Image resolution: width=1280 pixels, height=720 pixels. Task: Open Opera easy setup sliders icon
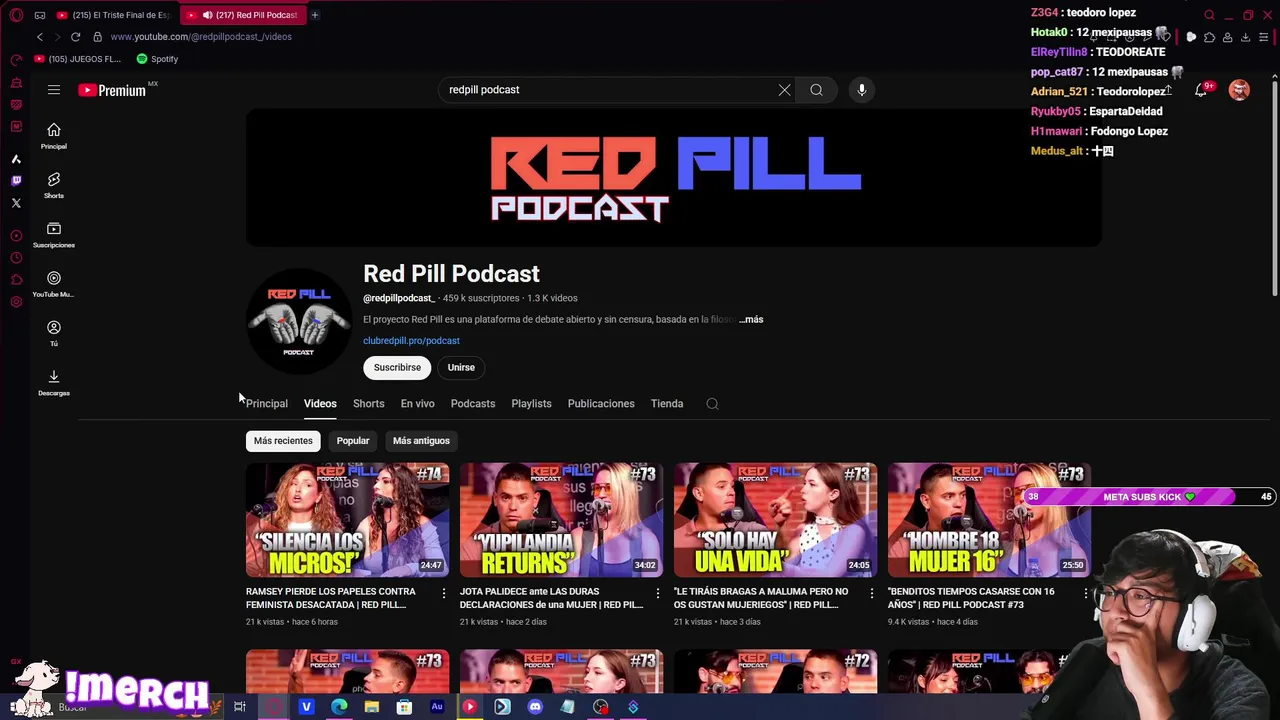(1263, 37)
